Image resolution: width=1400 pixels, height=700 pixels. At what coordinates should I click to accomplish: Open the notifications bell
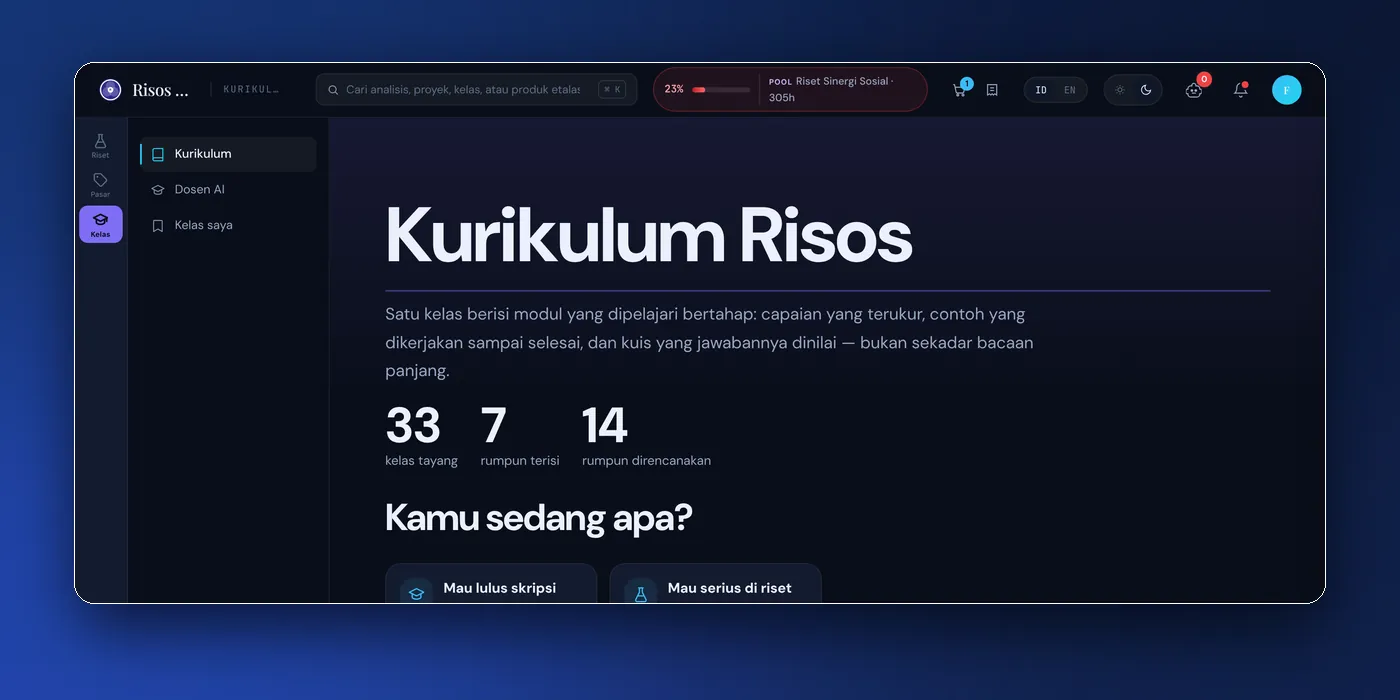[x=1240, y=90]
